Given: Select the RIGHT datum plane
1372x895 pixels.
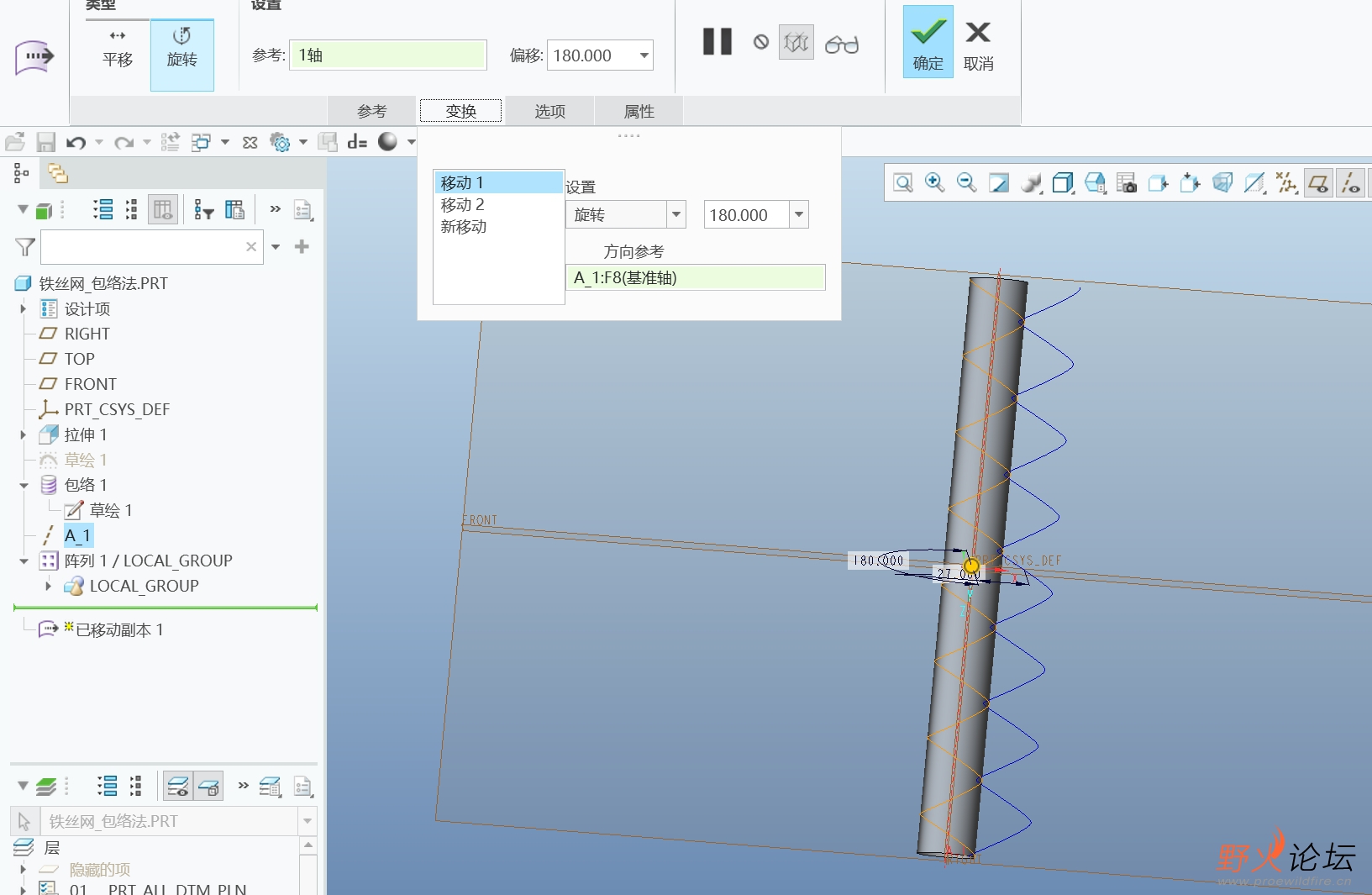Looking at the screenshot, I should click(87, 334).
